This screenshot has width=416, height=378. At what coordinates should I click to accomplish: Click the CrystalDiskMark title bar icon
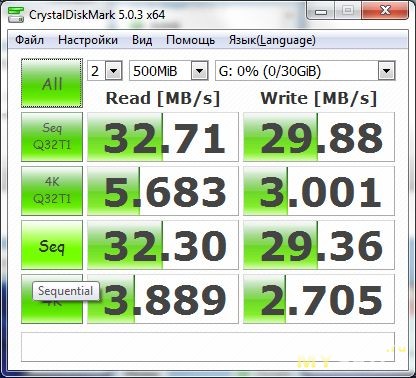coord(16,15)
